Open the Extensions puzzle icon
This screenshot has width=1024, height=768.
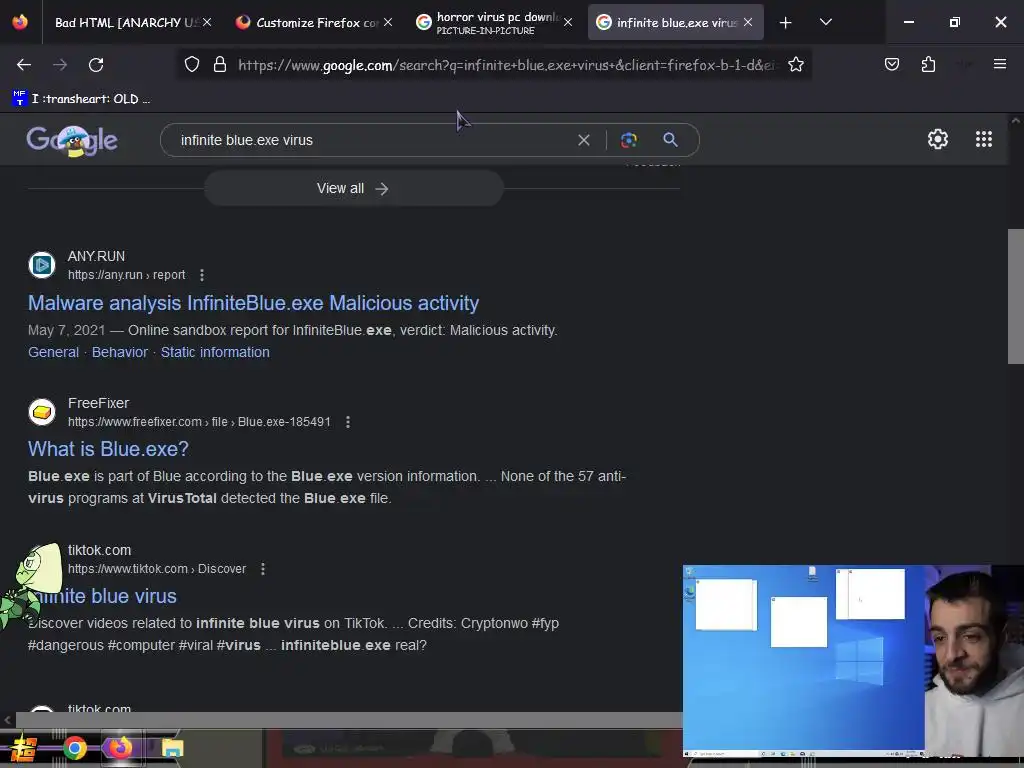pos(928,64)
